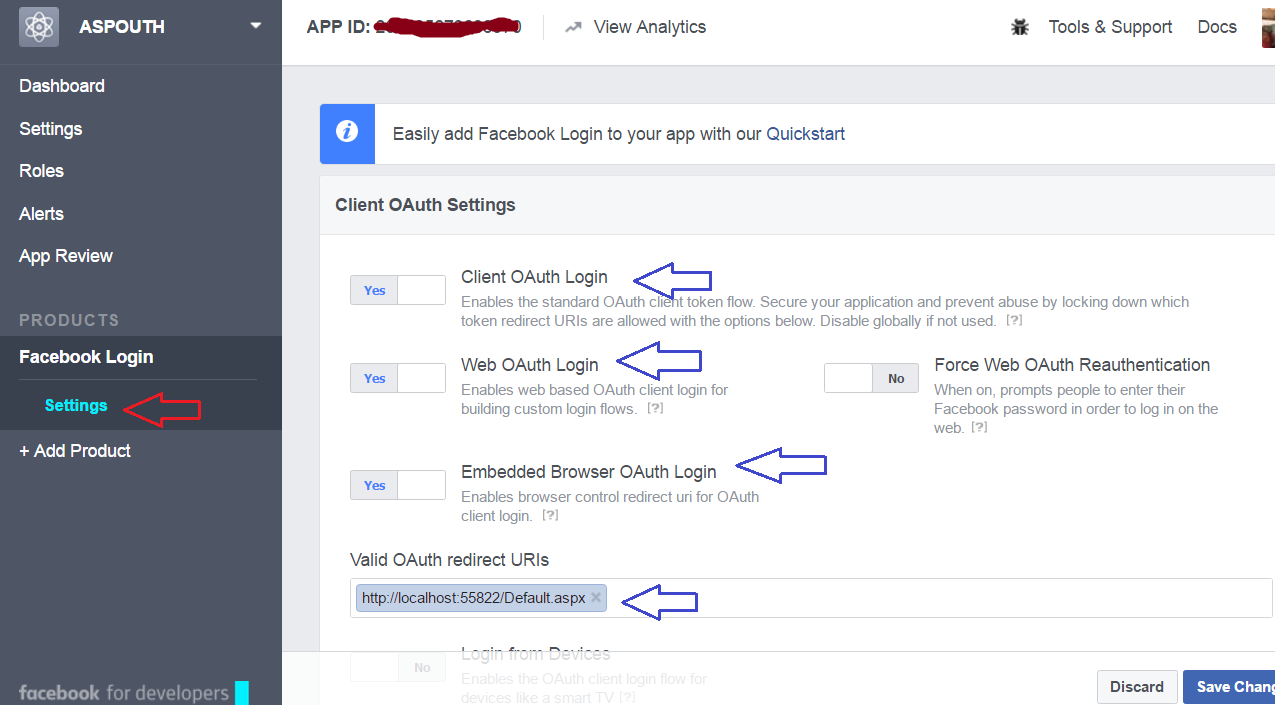
Task: Click the Quickstart link
Action: pos(805,134)
